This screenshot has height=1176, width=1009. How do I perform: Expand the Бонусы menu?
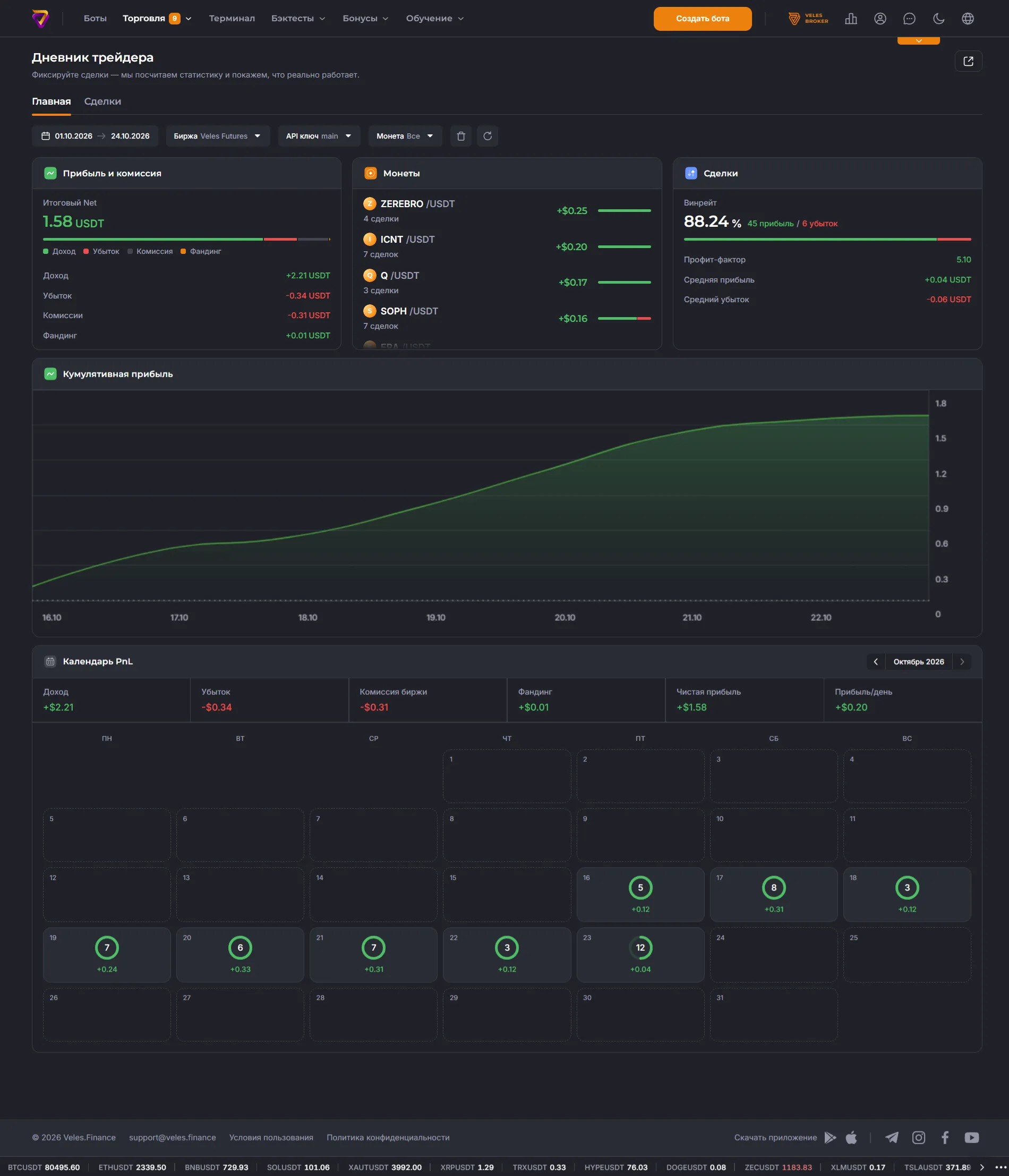[365, 19]
